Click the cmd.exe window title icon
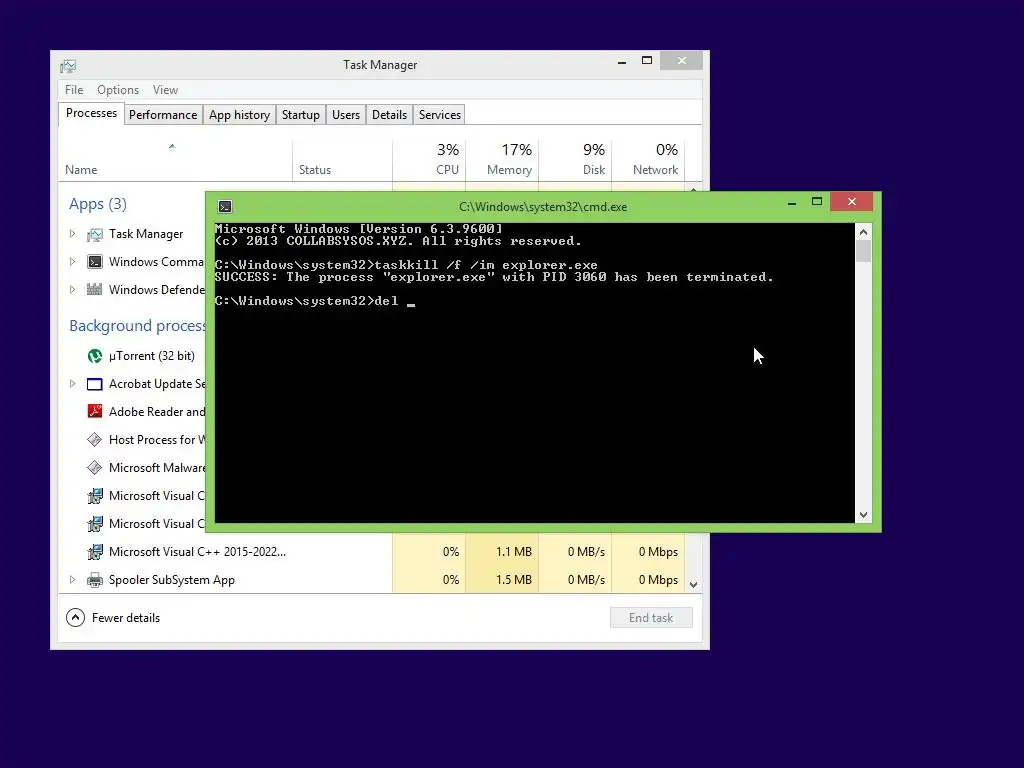 point(225,207)
